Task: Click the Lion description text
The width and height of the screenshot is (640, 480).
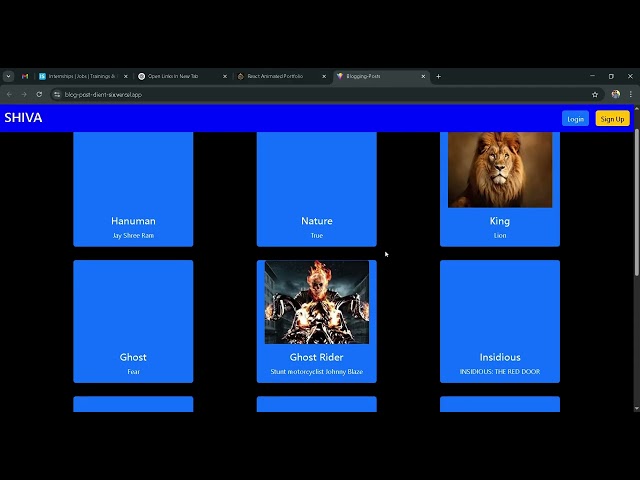Action: click(500, 236)
